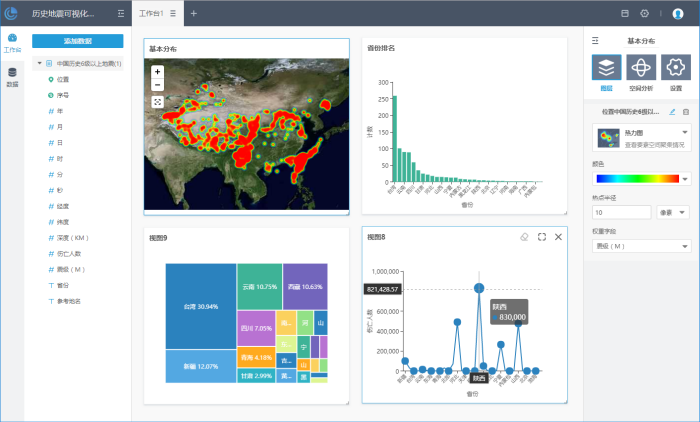Open the 像素 unit dropdown

(673, 212)
